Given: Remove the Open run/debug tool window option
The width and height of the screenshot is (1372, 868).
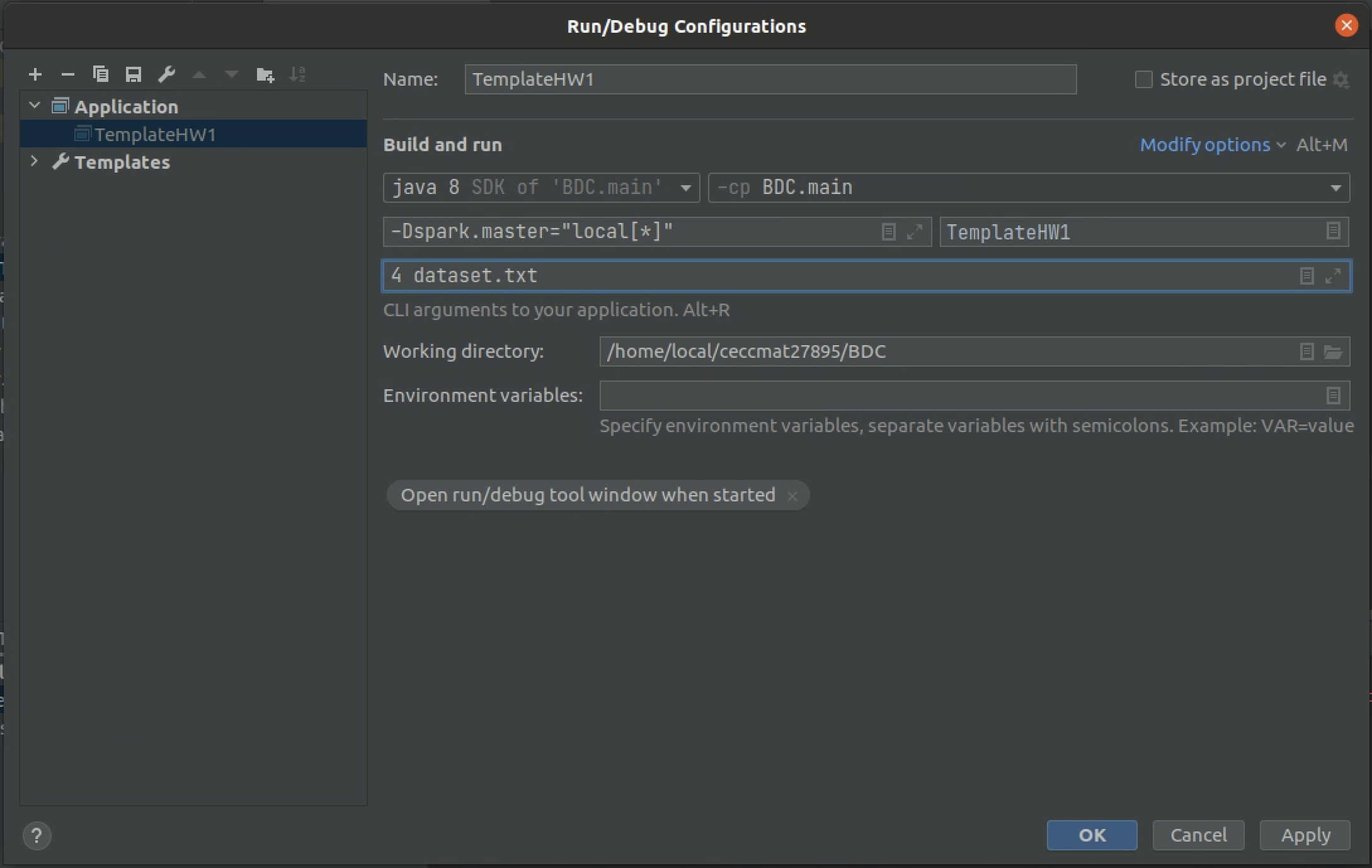Looking at the screenshot, I should 792,496.
